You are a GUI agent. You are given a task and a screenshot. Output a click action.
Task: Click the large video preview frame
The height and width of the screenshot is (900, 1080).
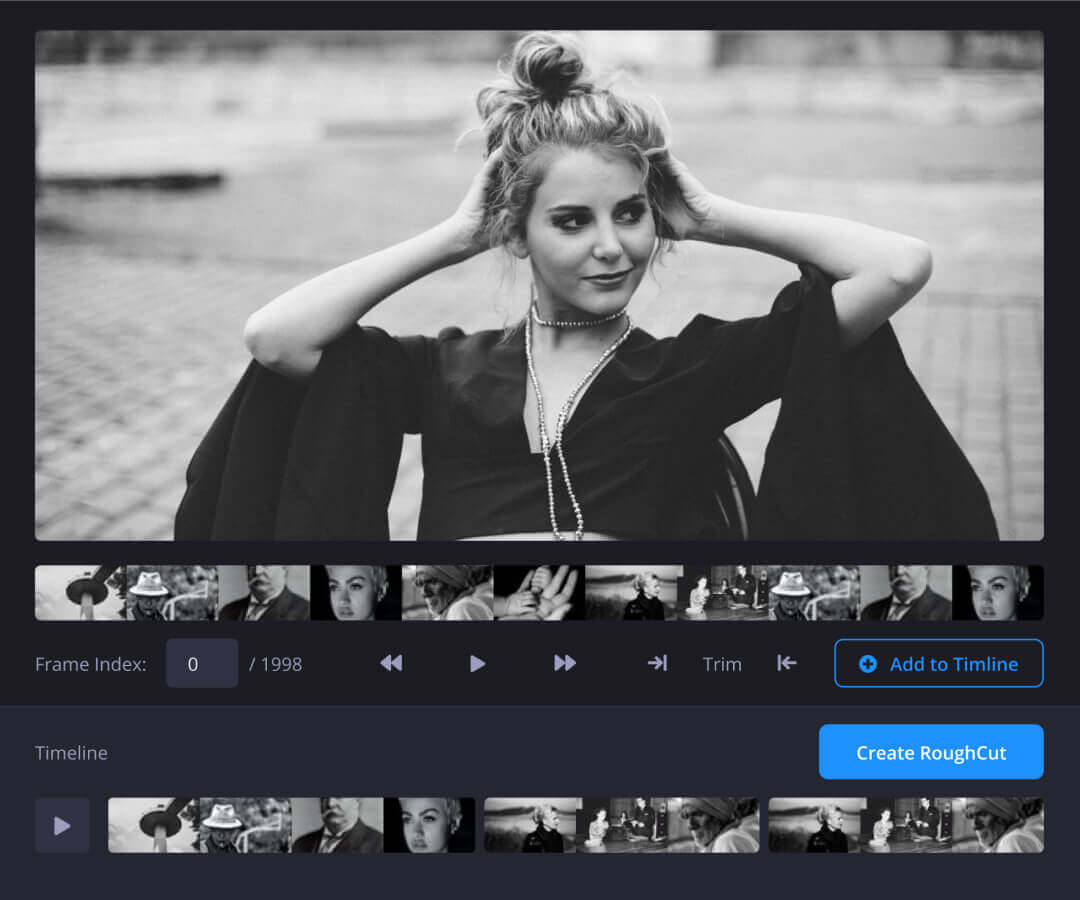coord(540,285)
